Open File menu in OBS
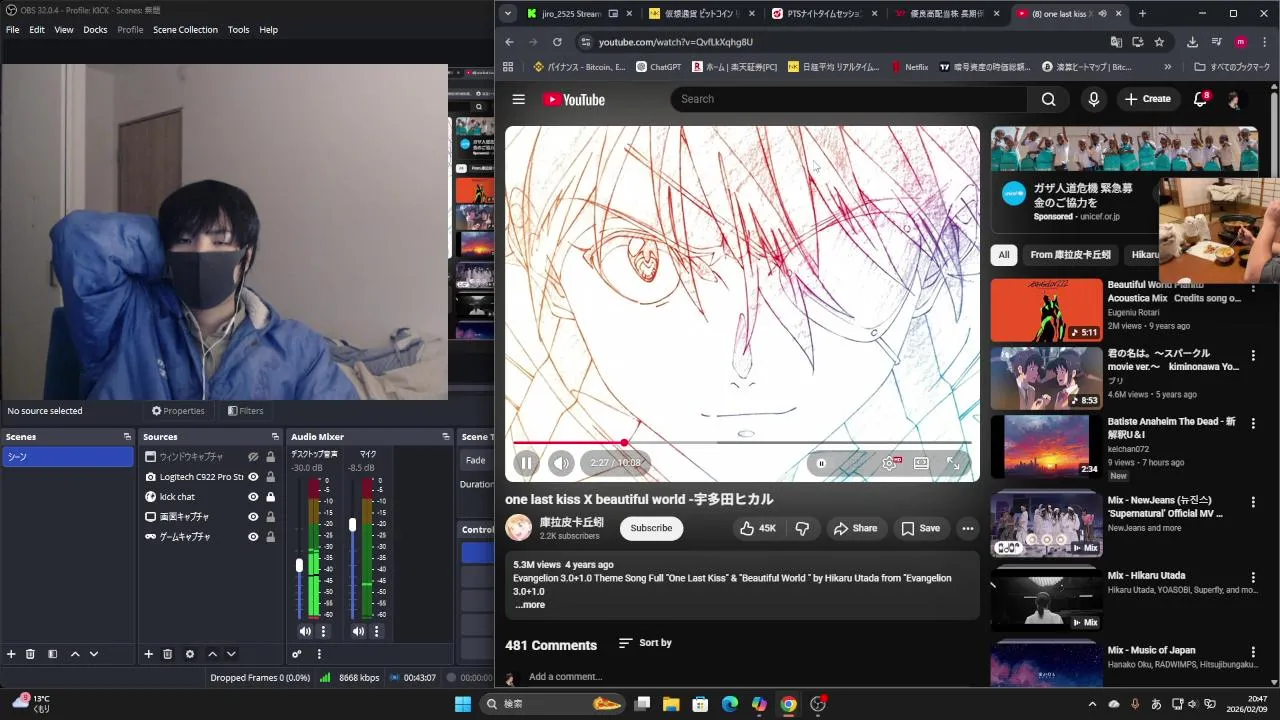Viewport: 1280px width, 720px height. click(x=12, y=30)
